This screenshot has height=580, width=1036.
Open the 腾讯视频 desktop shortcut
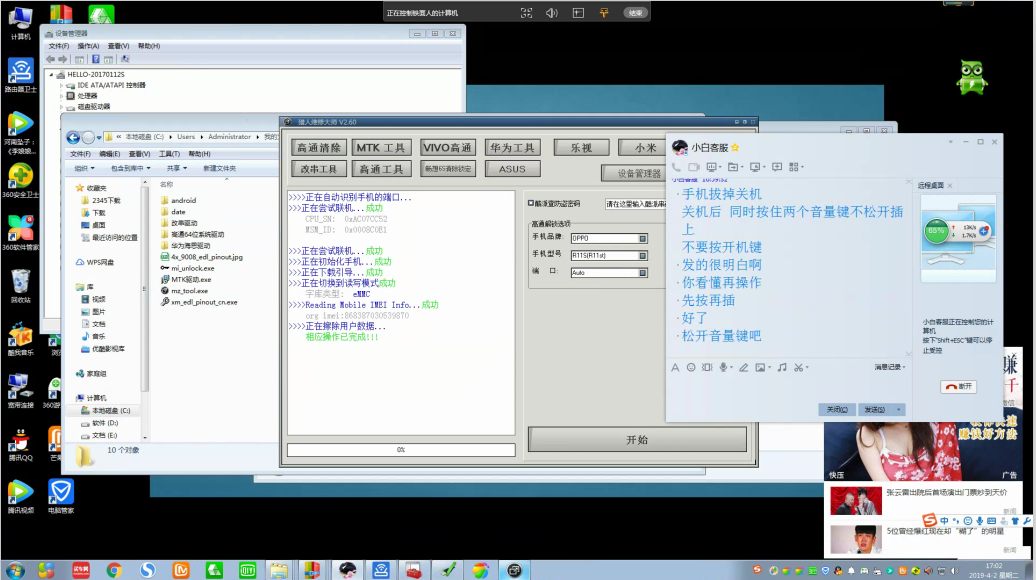pos(20,496)
